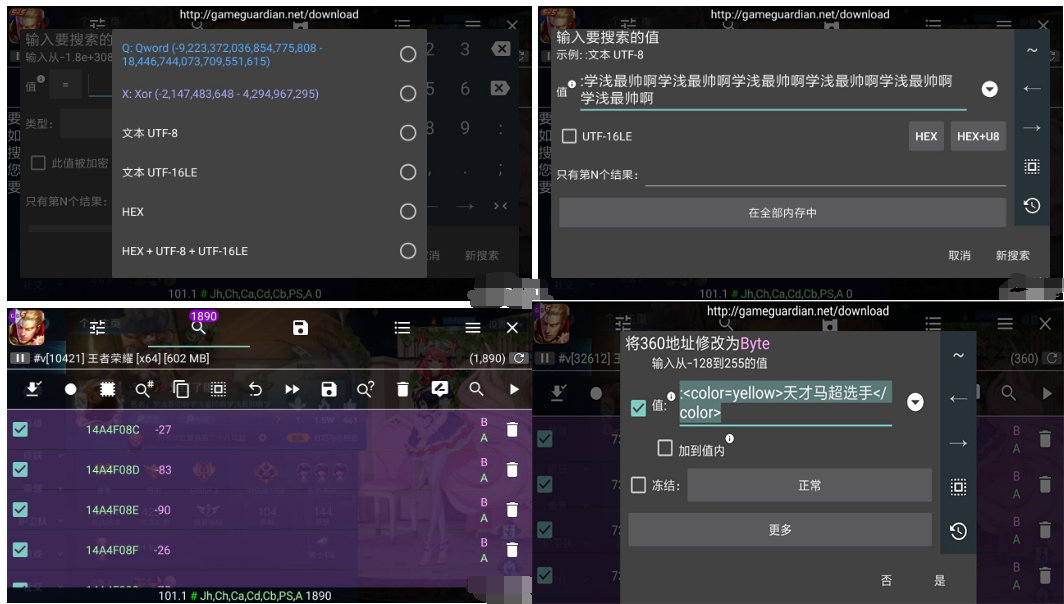Click the 更多 button in Byte dialog

780,529
